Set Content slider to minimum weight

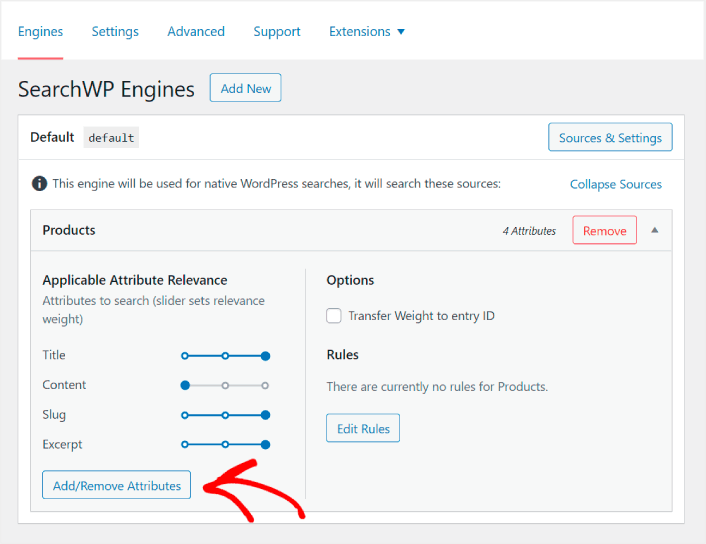185,385
